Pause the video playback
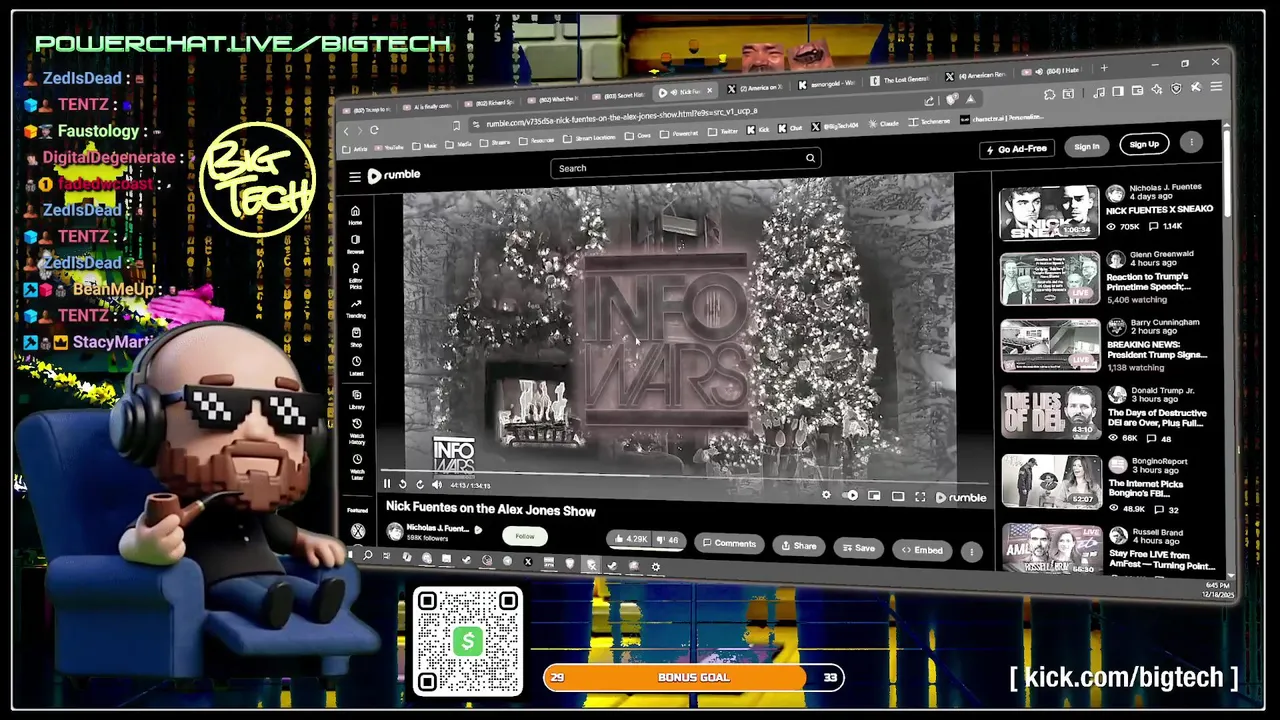 click(x=387, y=484)
